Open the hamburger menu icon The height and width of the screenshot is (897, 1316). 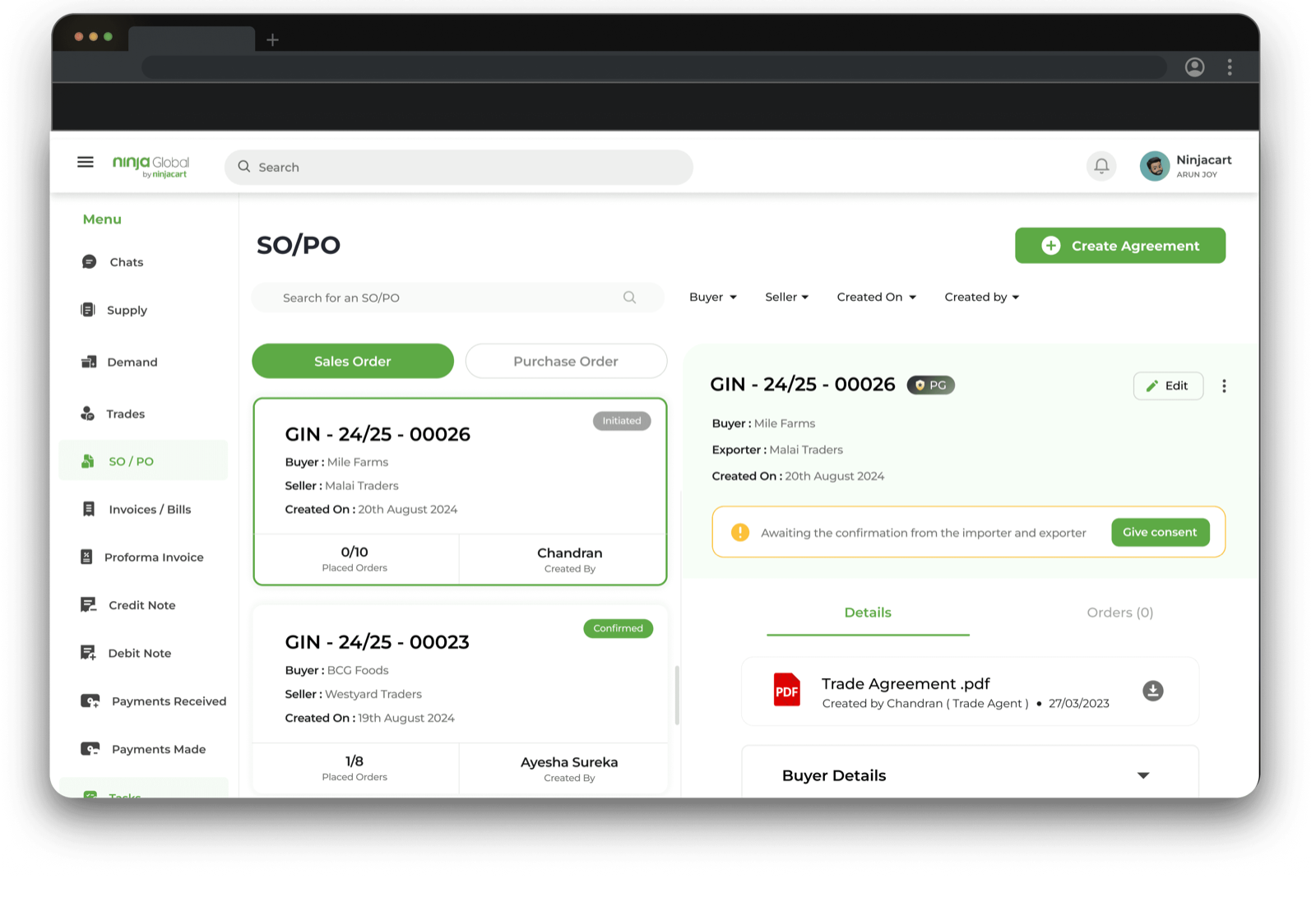pyautogui.click(x=86, y=162)
